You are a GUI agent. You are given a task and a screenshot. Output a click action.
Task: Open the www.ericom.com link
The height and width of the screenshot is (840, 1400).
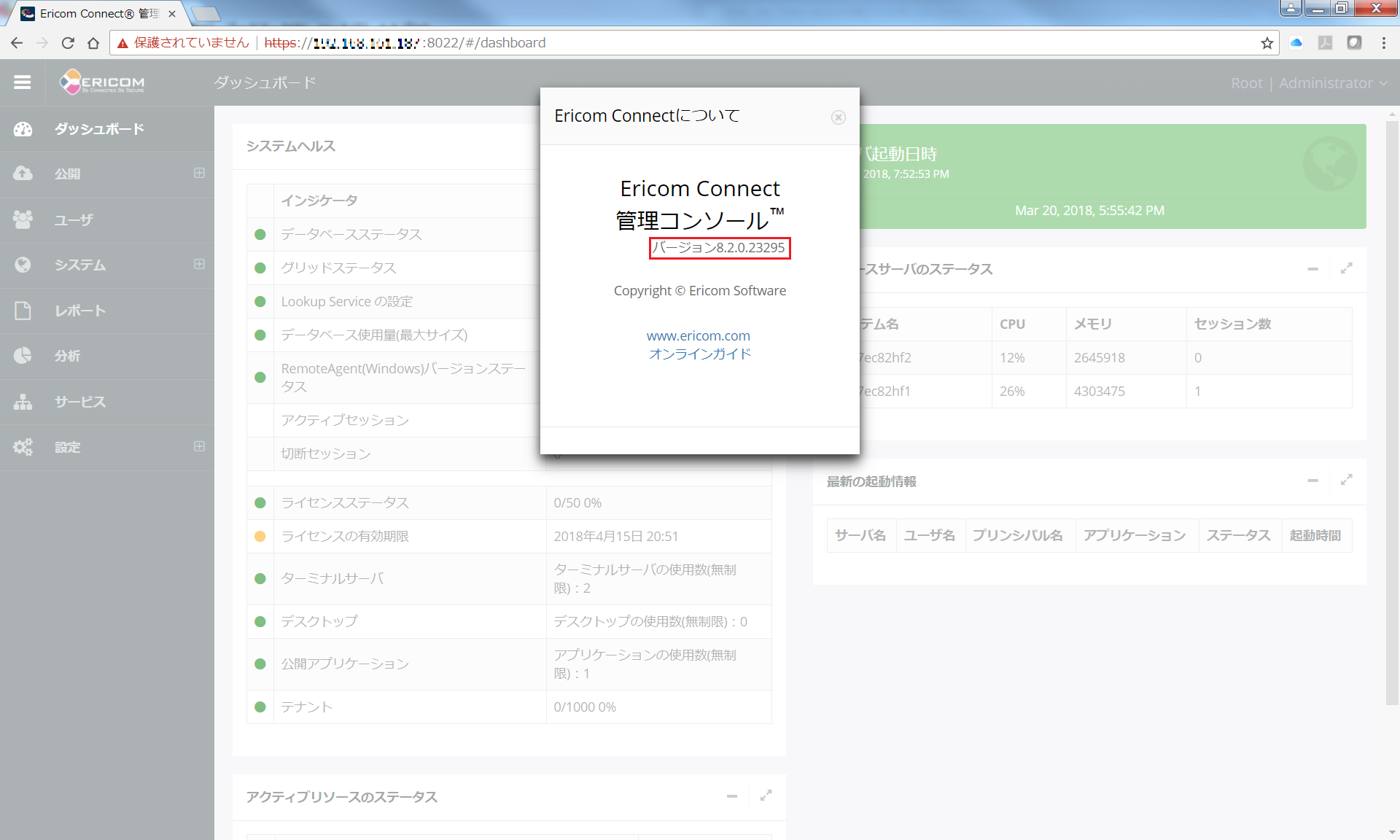click(698, 335)
